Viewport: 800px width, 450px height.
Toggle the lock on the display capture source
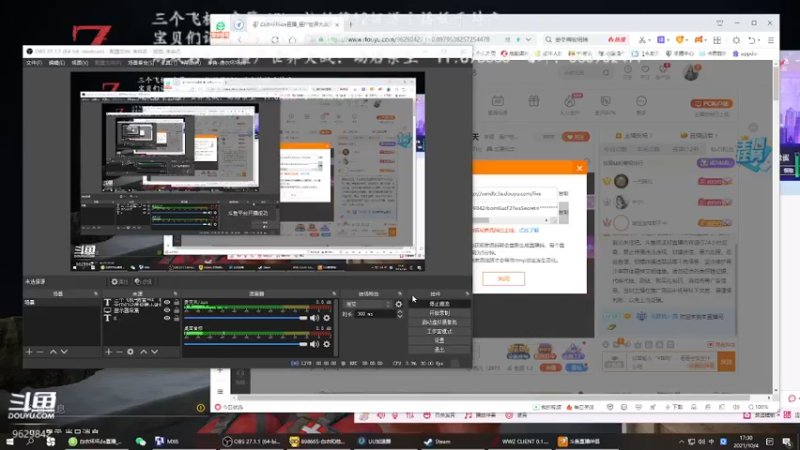[x=177, y=310]
